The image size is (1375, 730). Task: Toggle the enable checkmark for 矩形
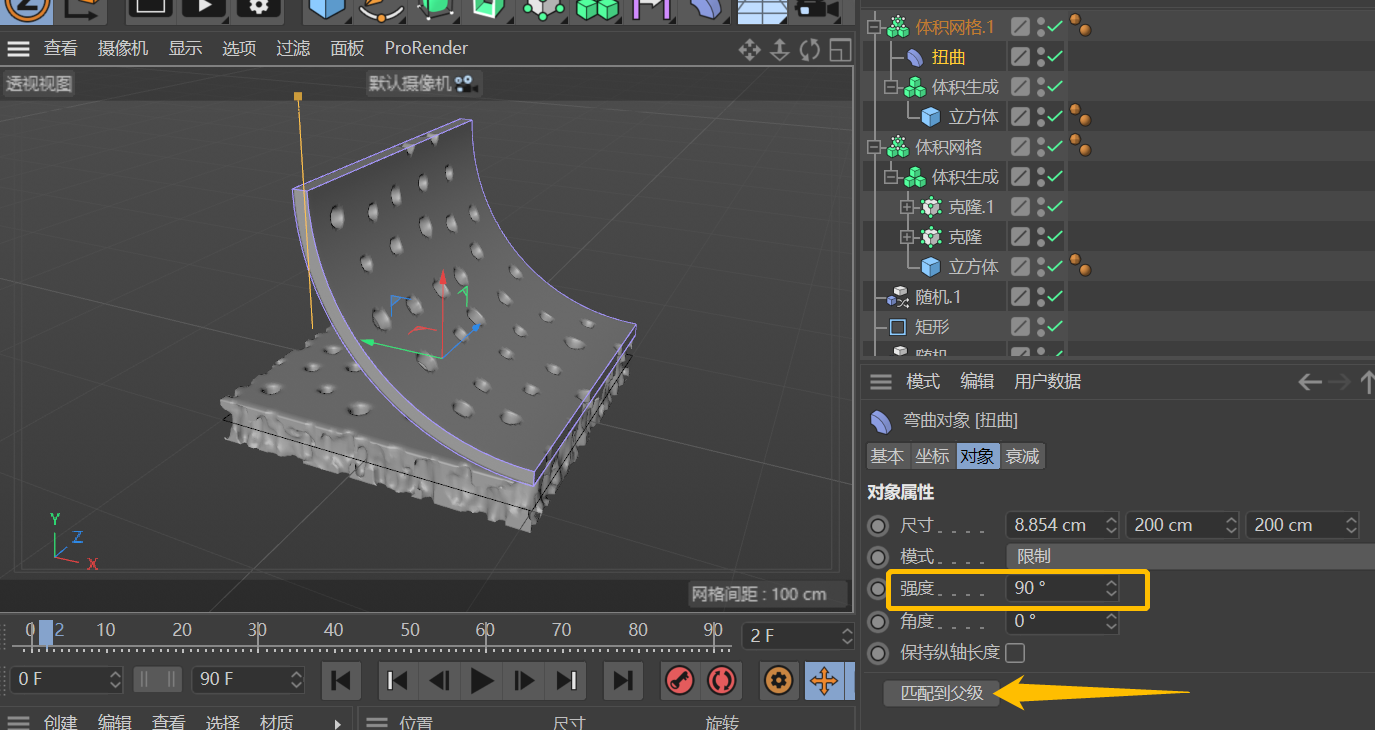(x=1056, y=327)
